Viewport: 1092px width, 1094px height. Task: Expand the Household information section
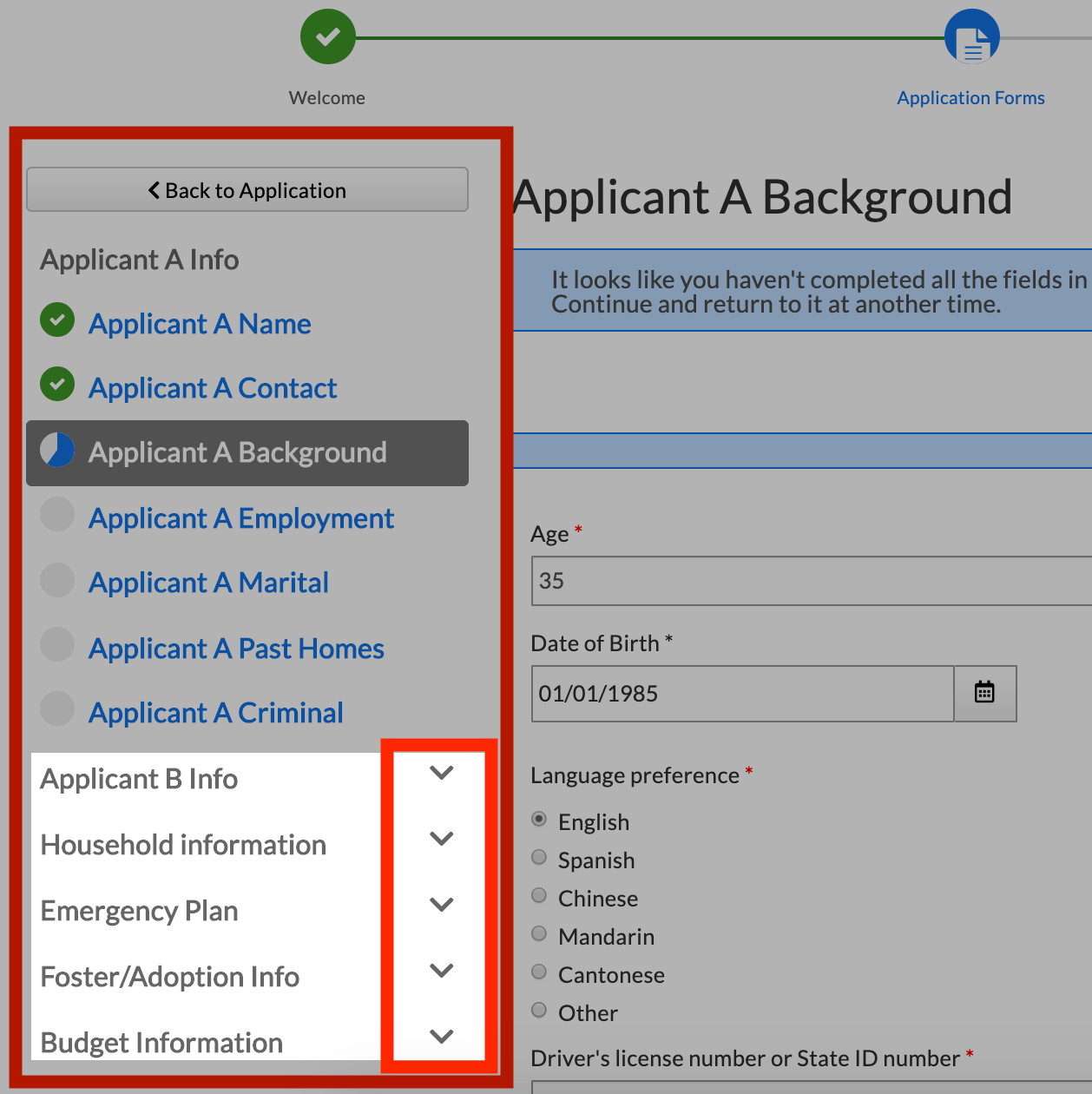442,839
